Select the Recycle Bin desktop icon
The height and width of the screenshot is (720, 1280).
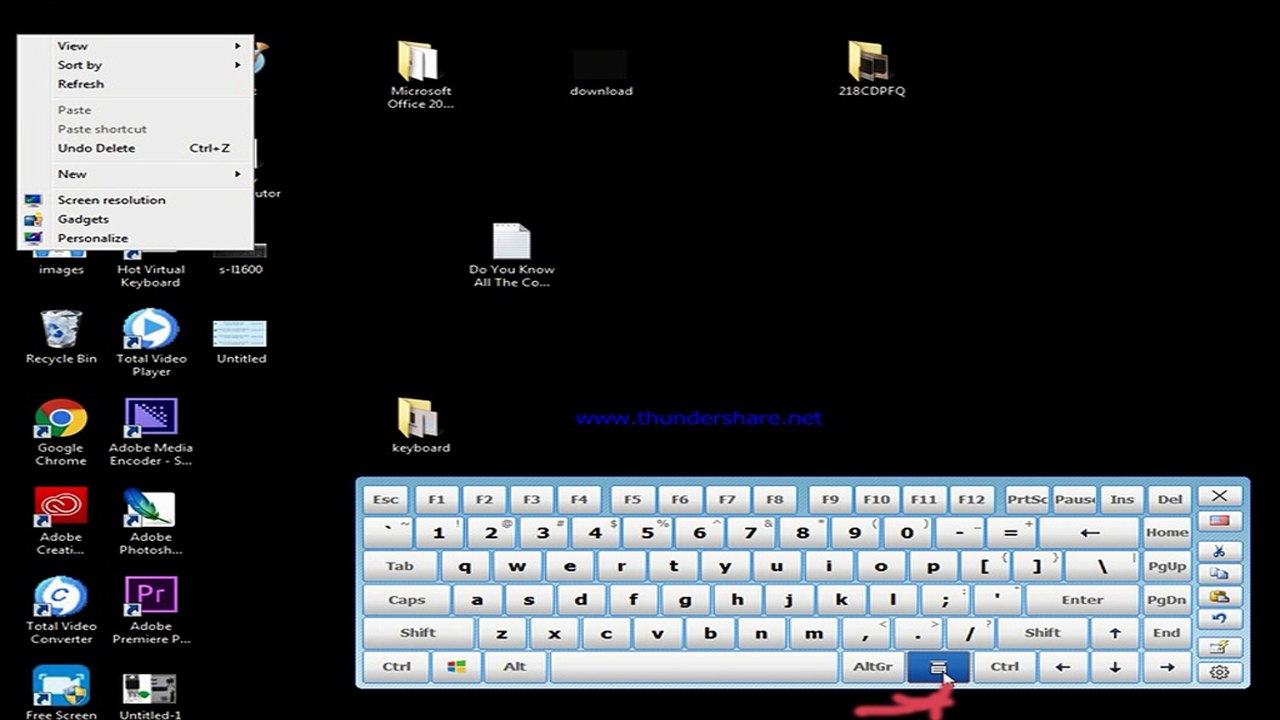point(61,337)
